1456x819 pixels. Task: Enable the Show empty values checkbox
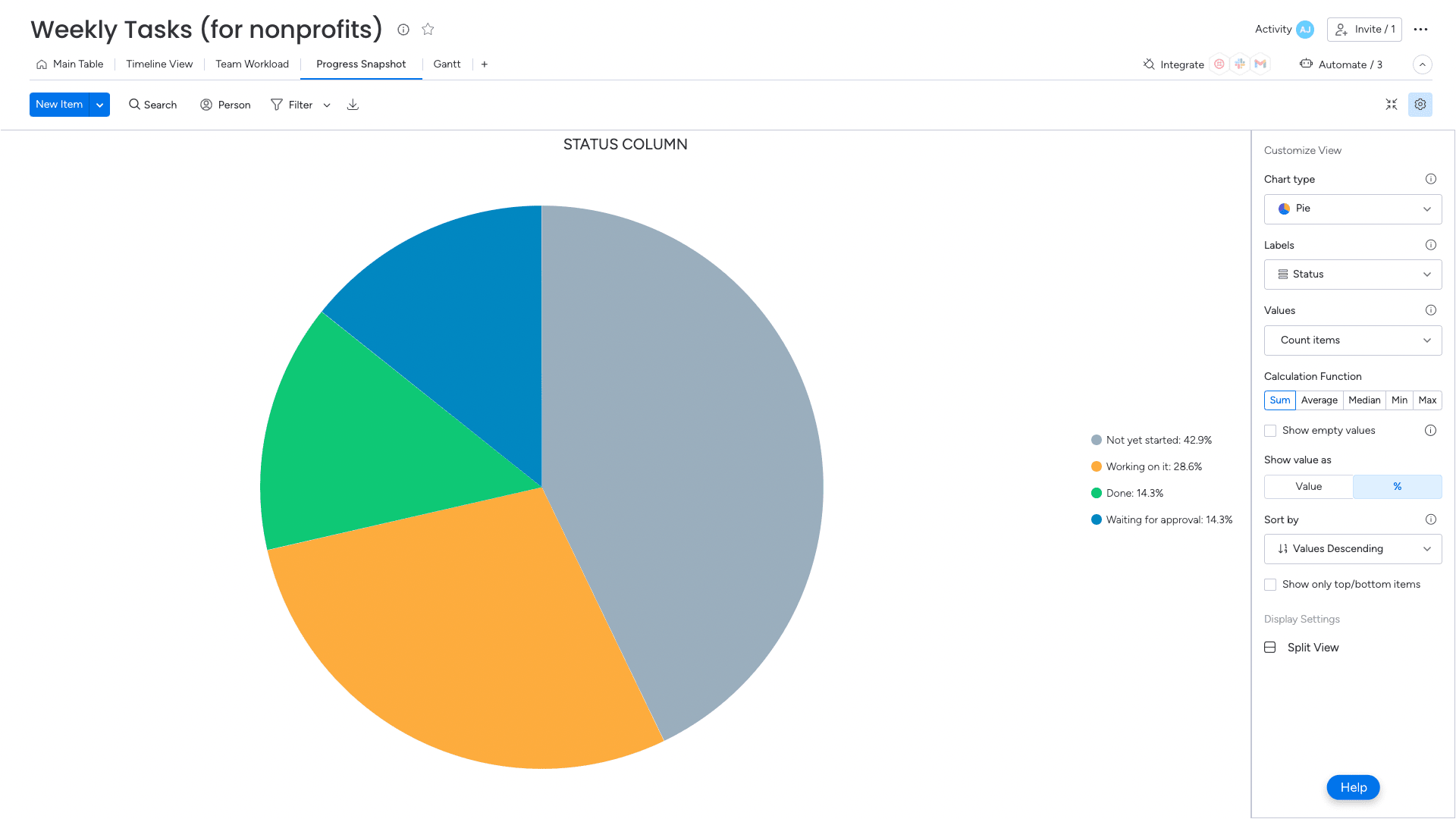pyautogui.click(x=1270, y=431)
